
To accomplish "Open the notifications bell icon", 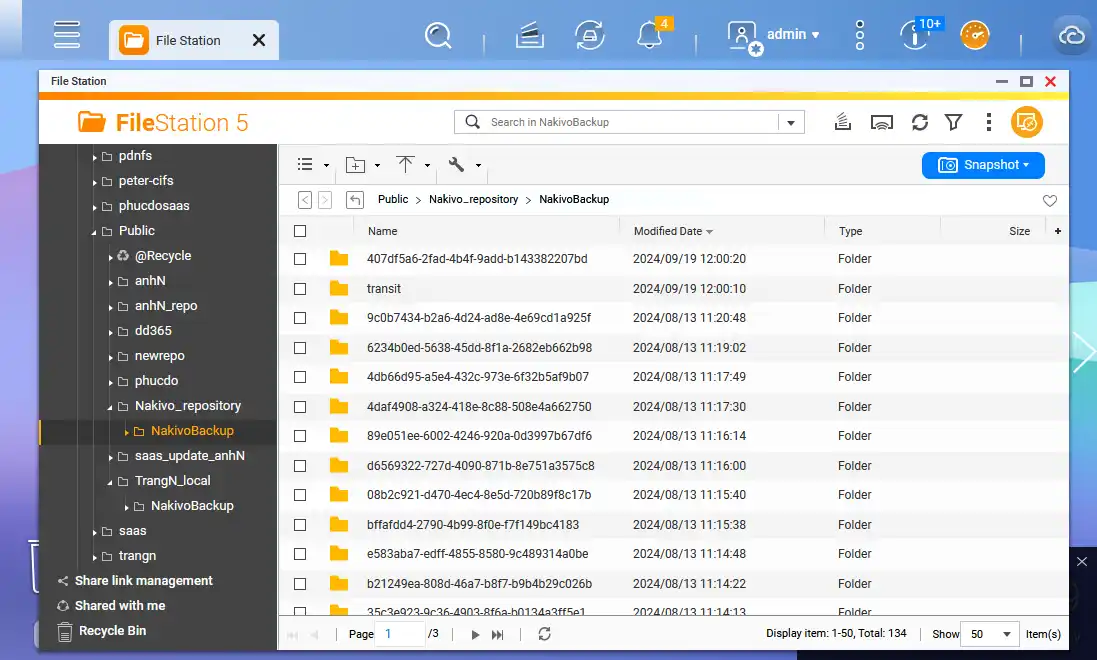I will click(649, 35).
